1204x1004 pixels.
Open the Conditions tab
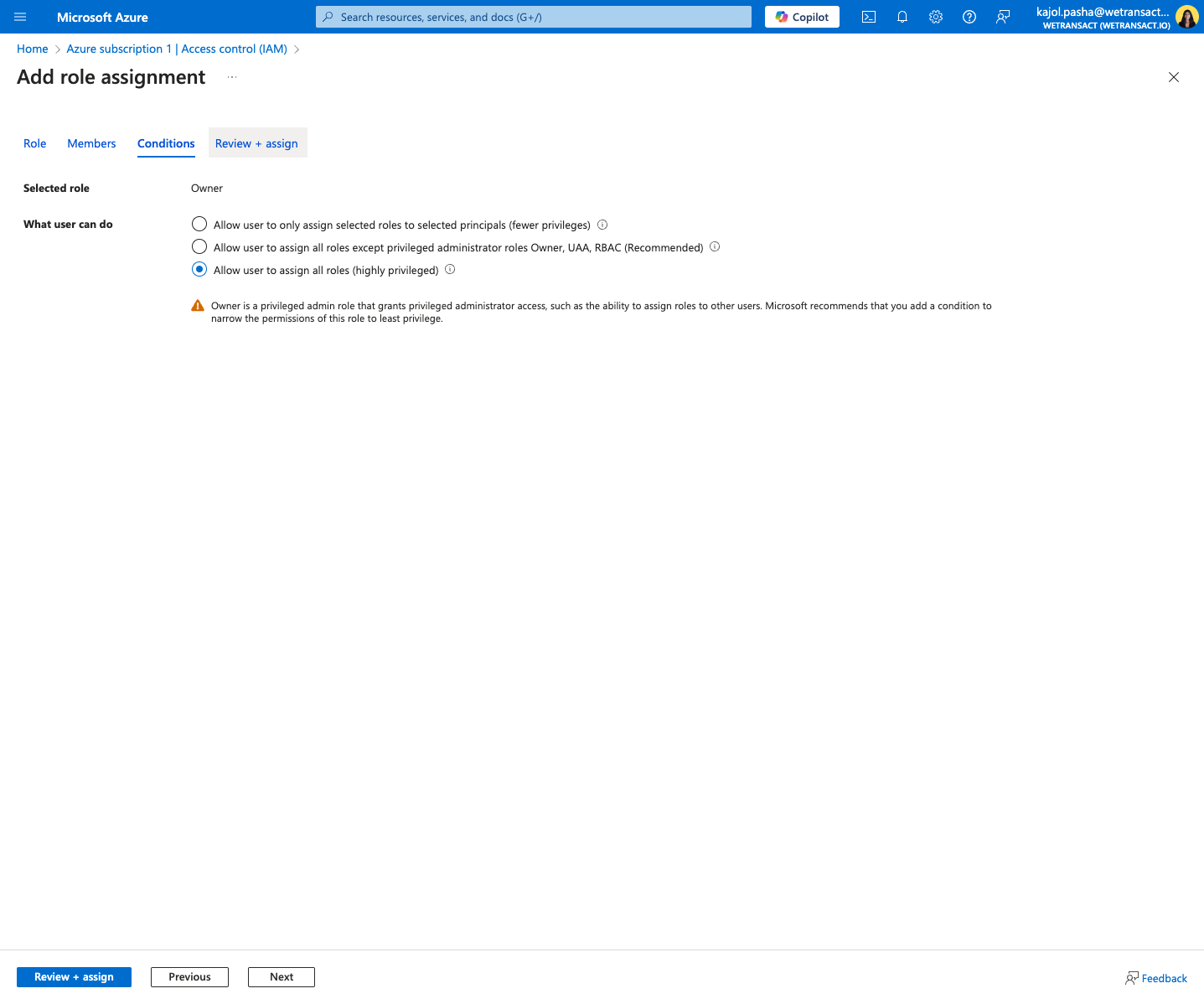coord(166,143)
